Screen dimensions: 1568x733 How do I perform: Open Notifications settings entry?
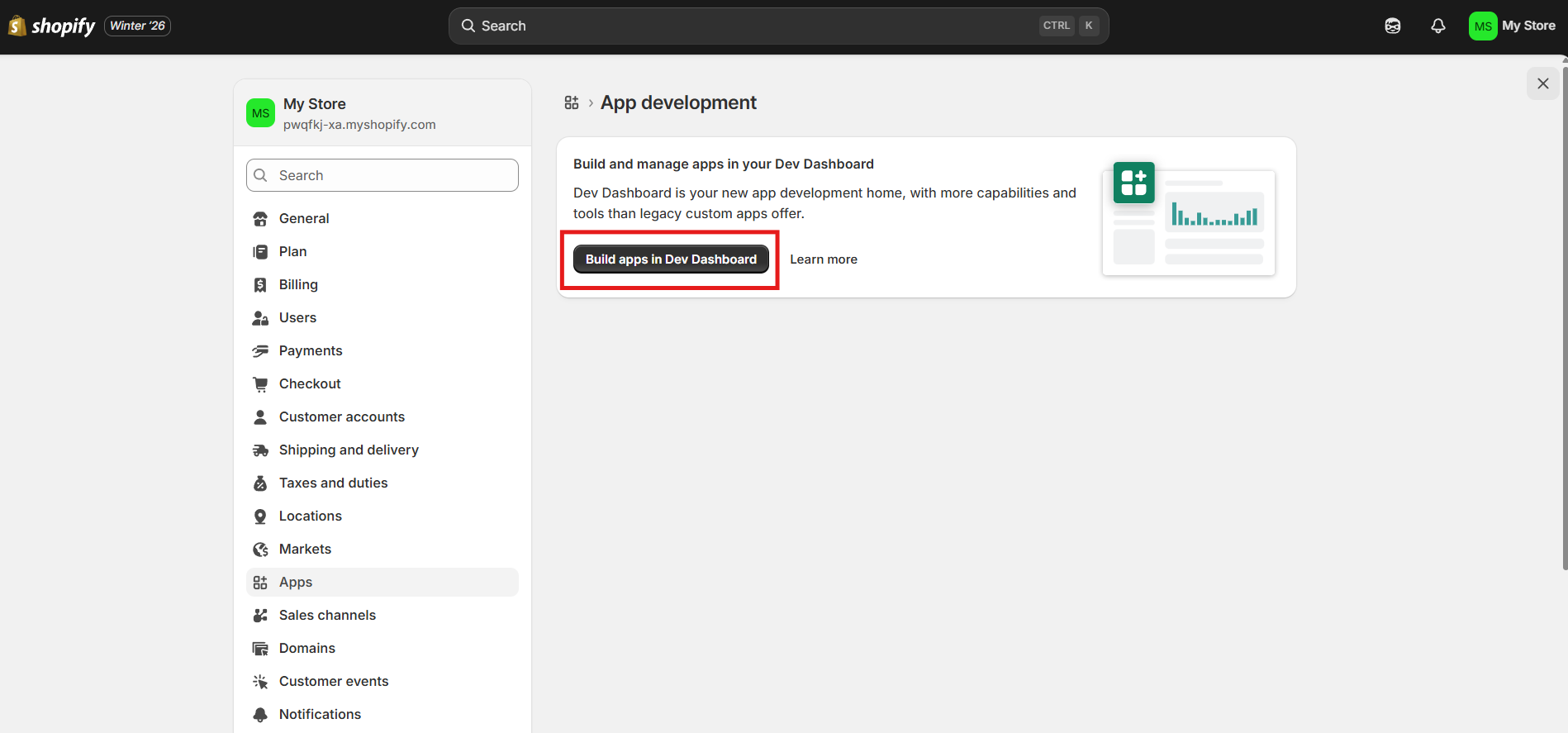(x=382, y=714)
